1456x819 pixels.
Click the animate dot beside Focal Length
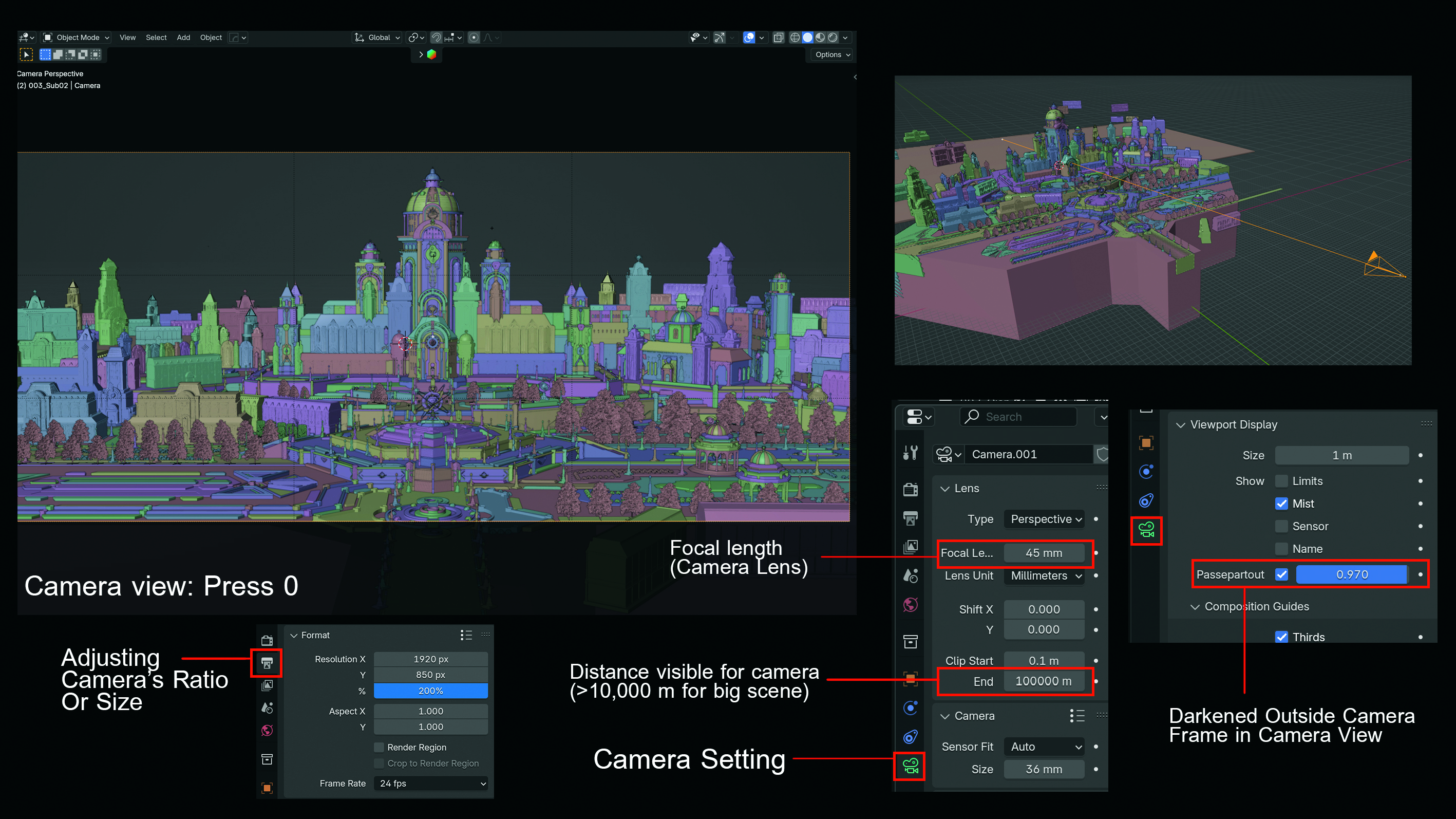[x=1096, y=553]
